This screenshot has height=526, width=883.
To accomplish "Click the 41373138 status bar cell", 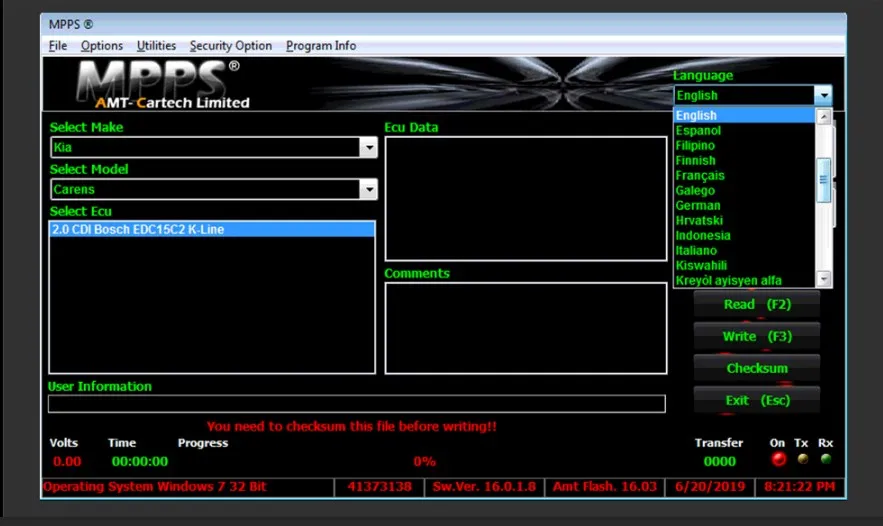I will (x=379, y=487).
